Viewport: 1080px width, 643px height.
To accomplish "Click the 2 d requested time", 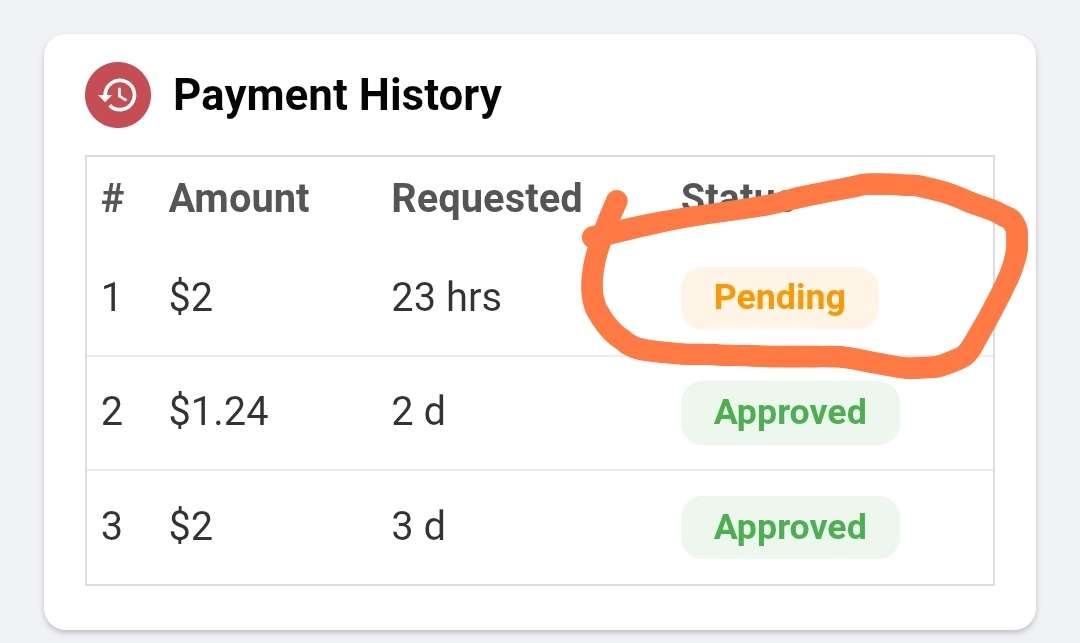I will [x=419, y=412].
